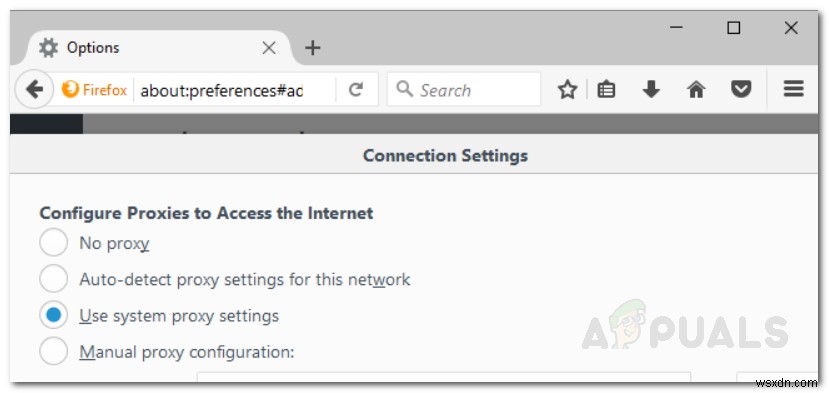Go to the home page icon
Viewport: 829px width, 393px height.
point(696,90)
